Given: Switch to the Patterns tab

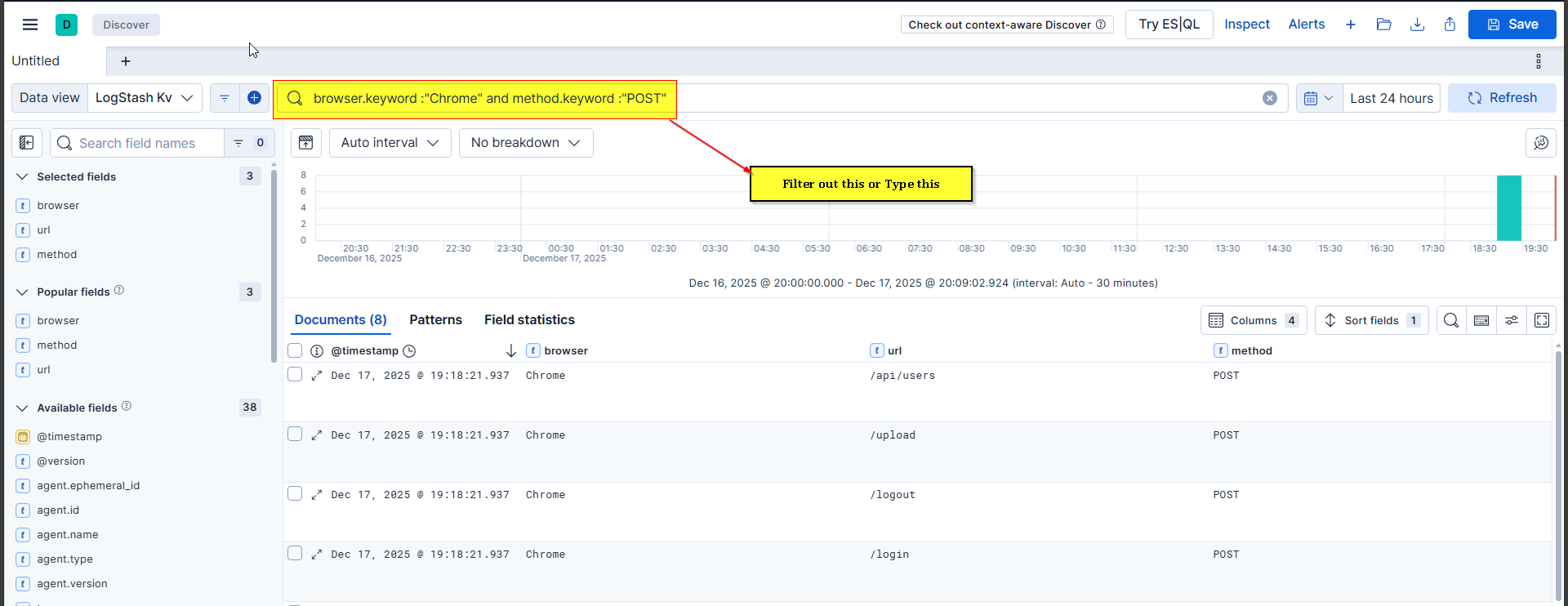Looking at the screenshot, I should pyautogui.click(x=435, y=320).
